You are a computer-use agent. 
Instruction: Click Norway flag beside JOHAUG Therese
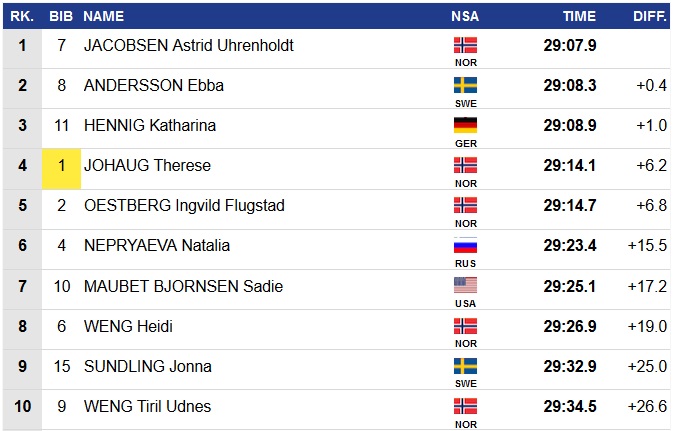(465, 165)
